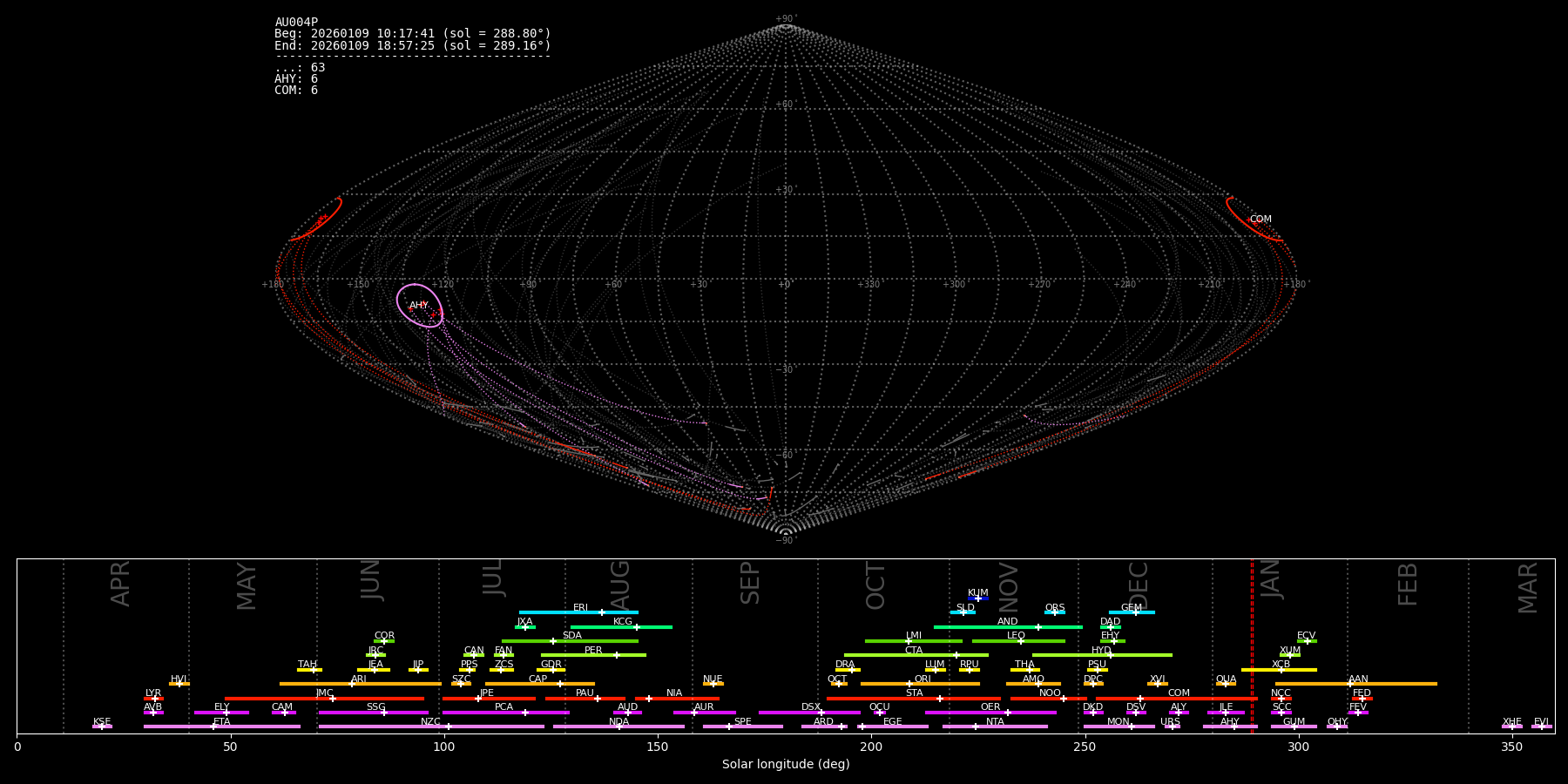Image resolution: width=1568 pixels, height=784 pixels.
Task: Click the peak marker on ORI bar
Action: [x=909, y=684]
